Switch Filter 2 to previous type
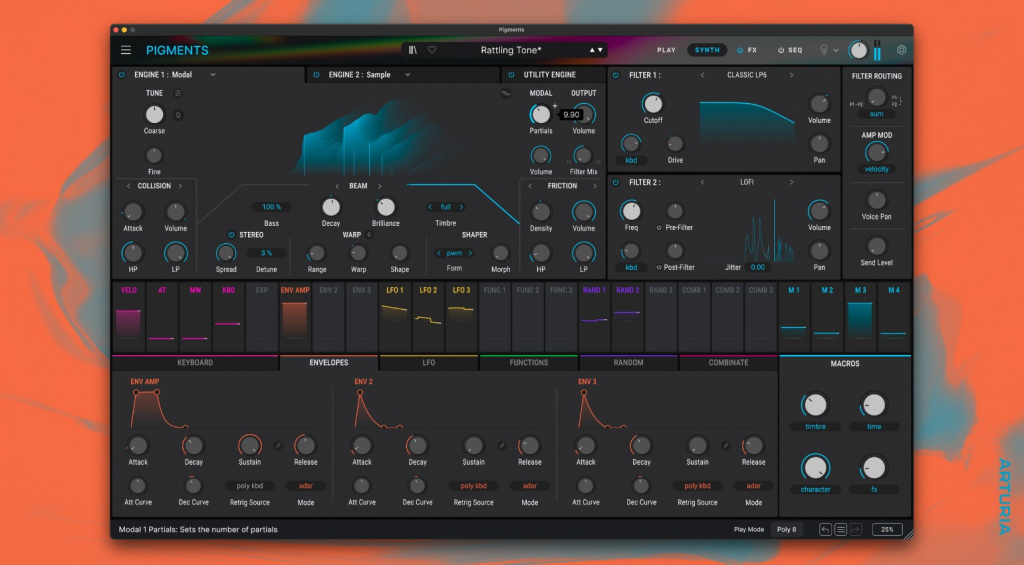 [703, 182]
